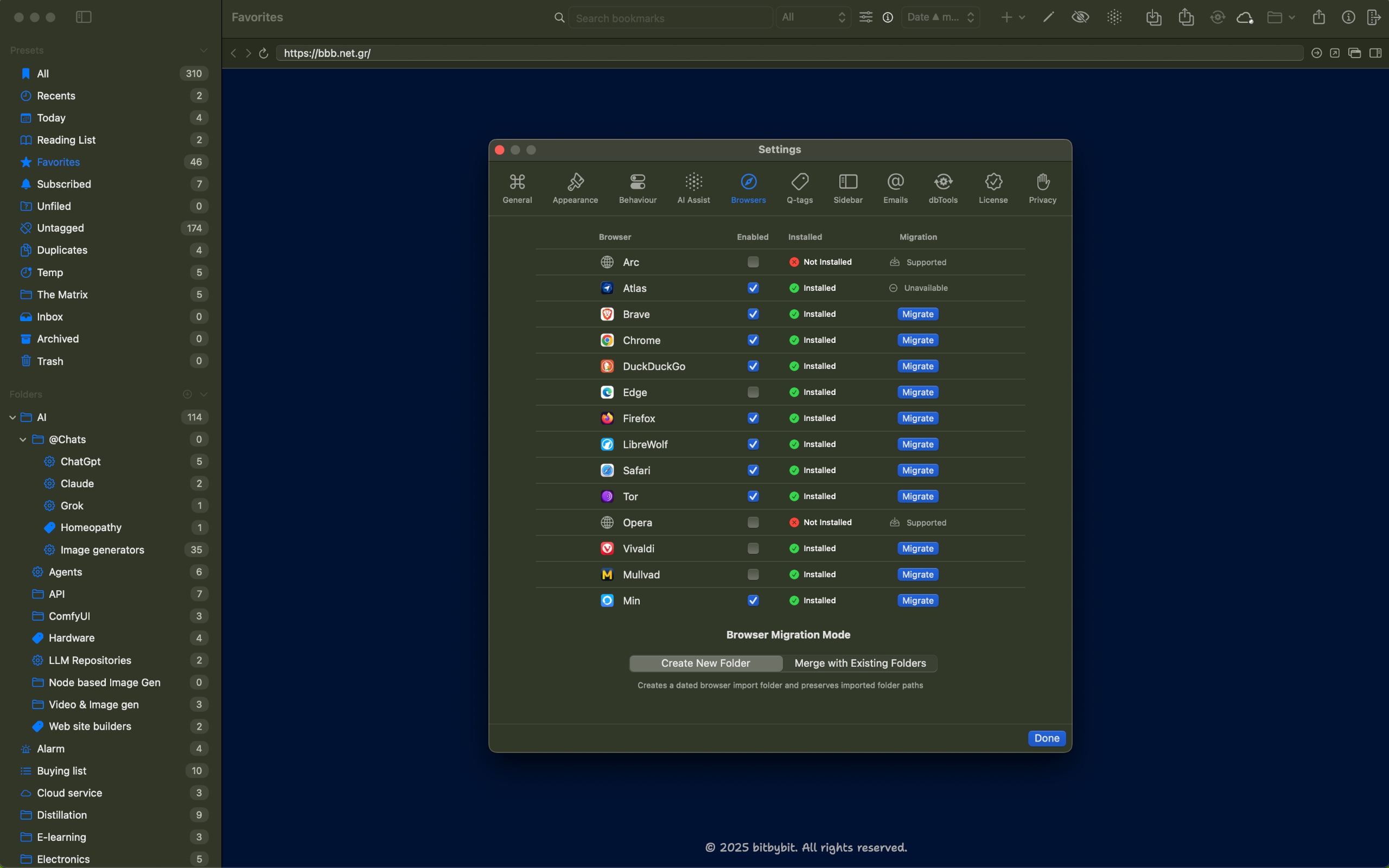Click the LibreWolf browser icon
1389x868 pixels.
607,444
